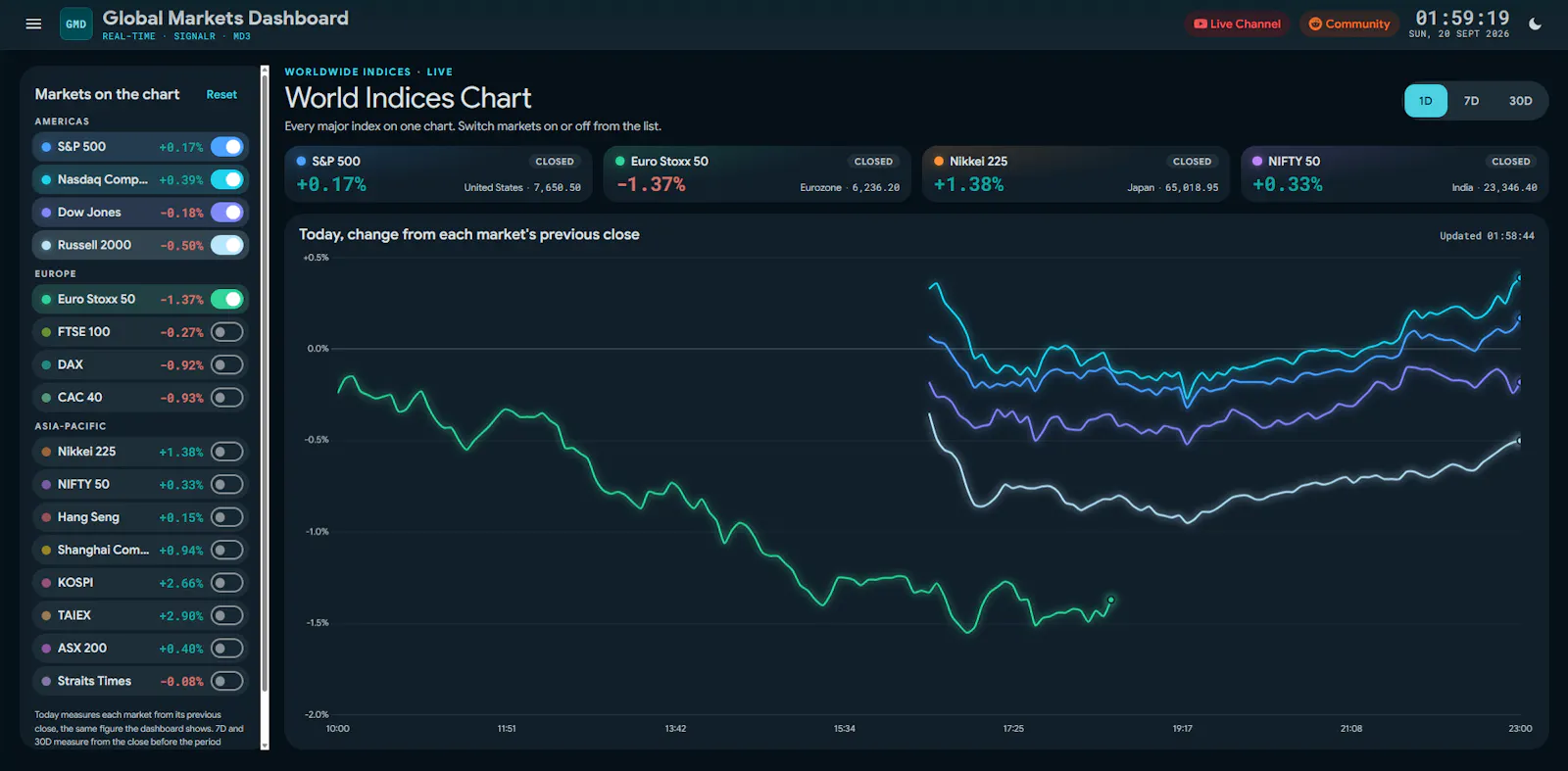Viewport: 1568px width, 771px height.
Task: Select the 30D range tab
Action: [x=1520, y=101]
